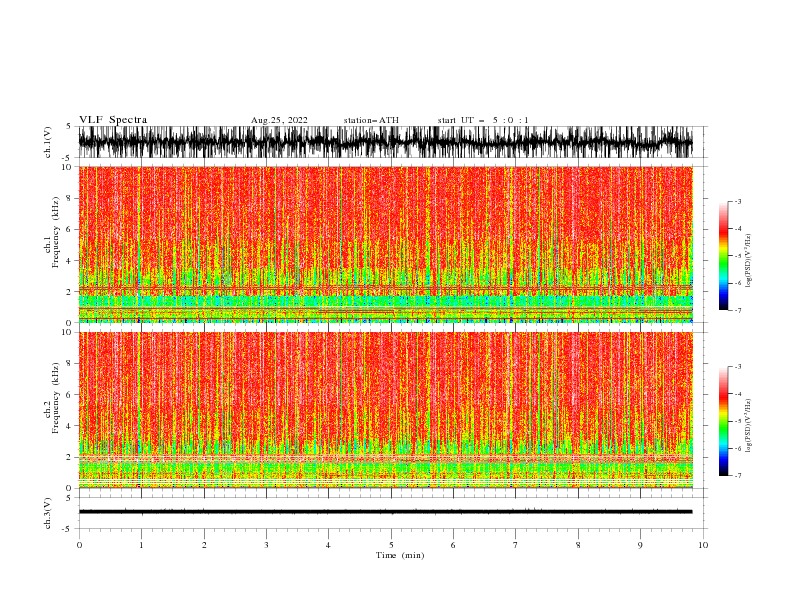Click the ch.3 flat waveform trace
Viewport: 792px width, 612px height.
coord(385,512)
